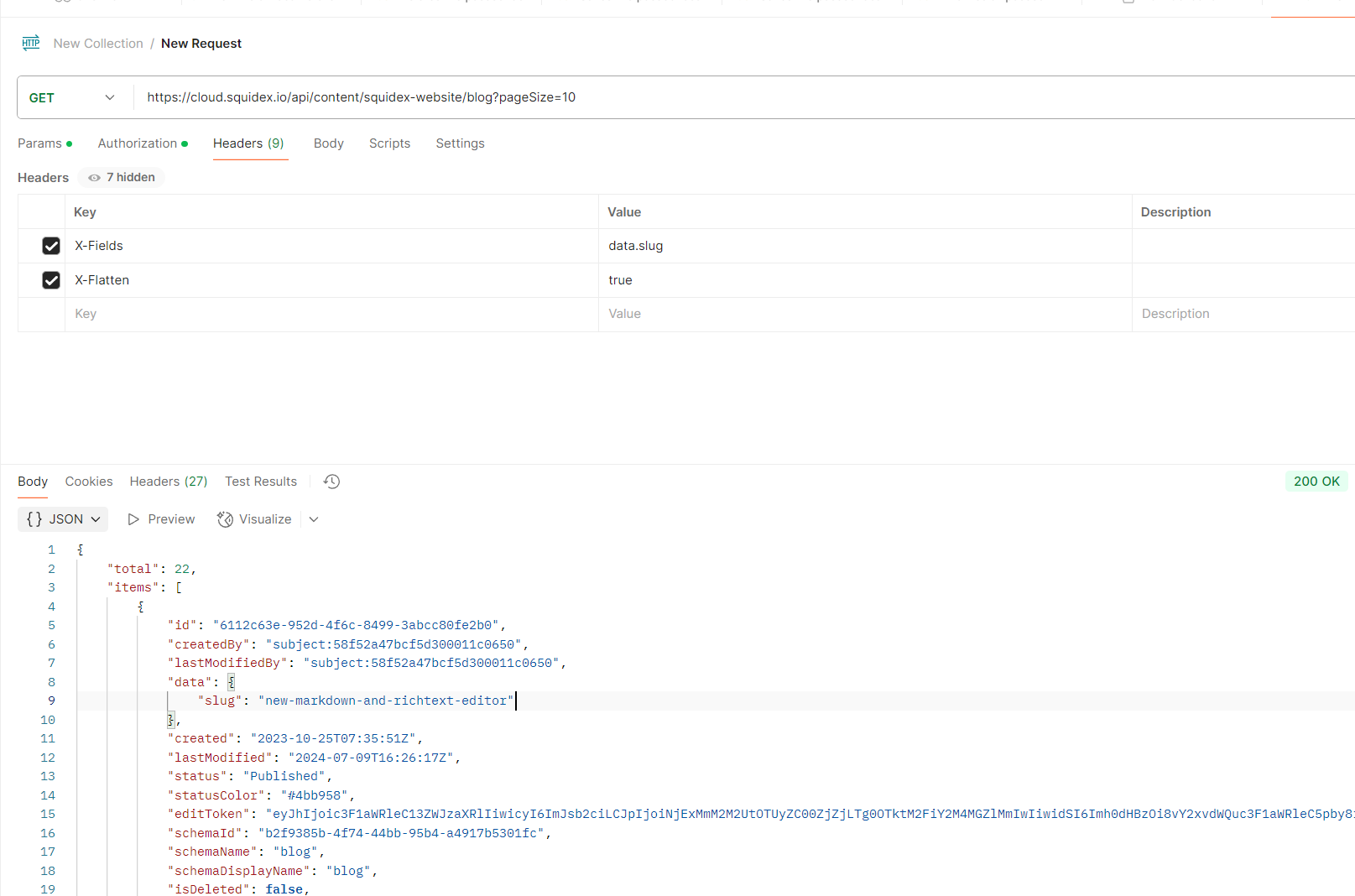Click the HTTP request icon

31,43
